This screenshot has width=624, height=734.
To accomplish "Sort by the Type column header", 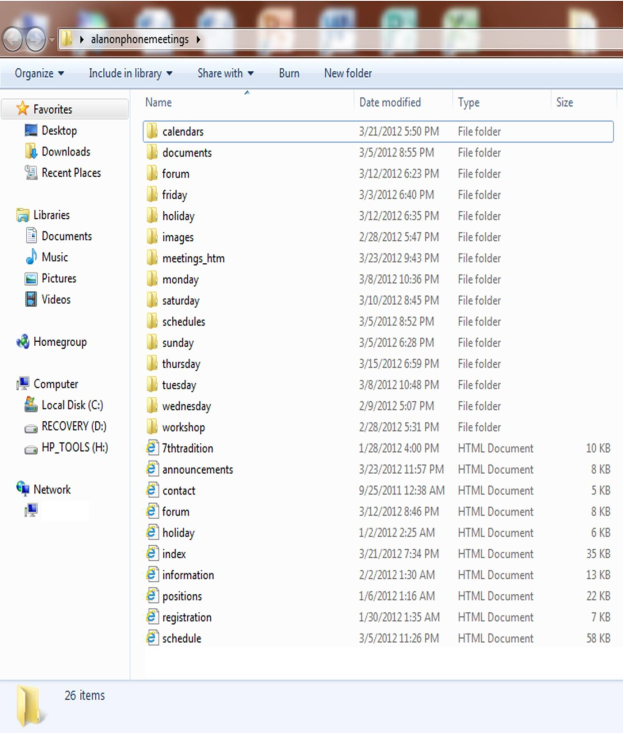I will (x=501, y=103).
